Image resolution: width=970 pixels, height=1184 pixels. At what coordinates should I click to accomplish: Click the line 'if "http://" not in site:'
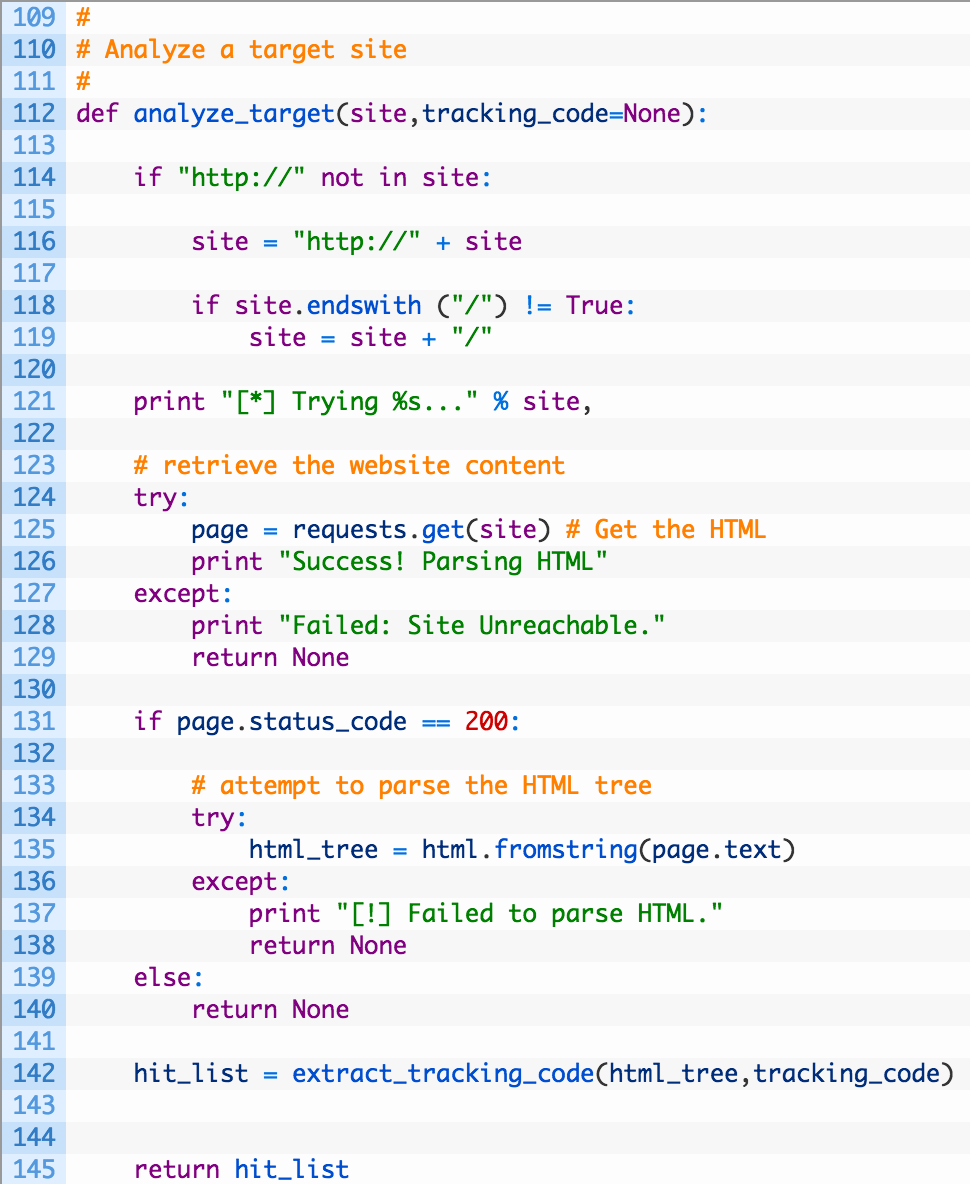313,177
